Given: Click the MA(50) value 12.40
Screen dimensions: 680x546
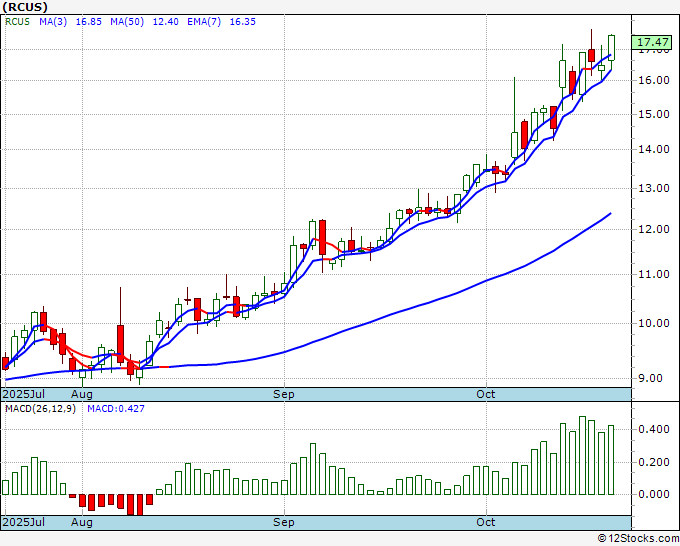Looking at the screenshot, I should (x=165, y=22).
